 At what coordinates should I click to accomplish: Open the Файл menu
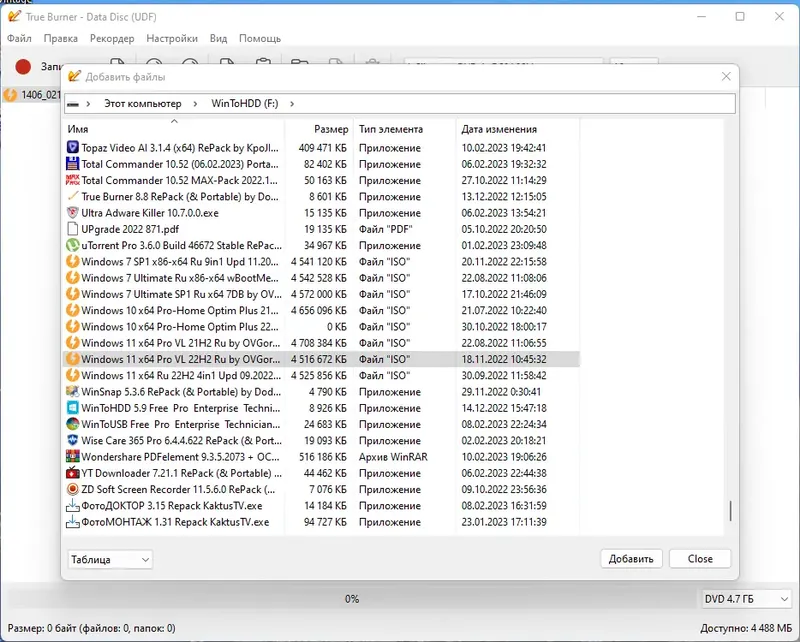pos(19,38)
